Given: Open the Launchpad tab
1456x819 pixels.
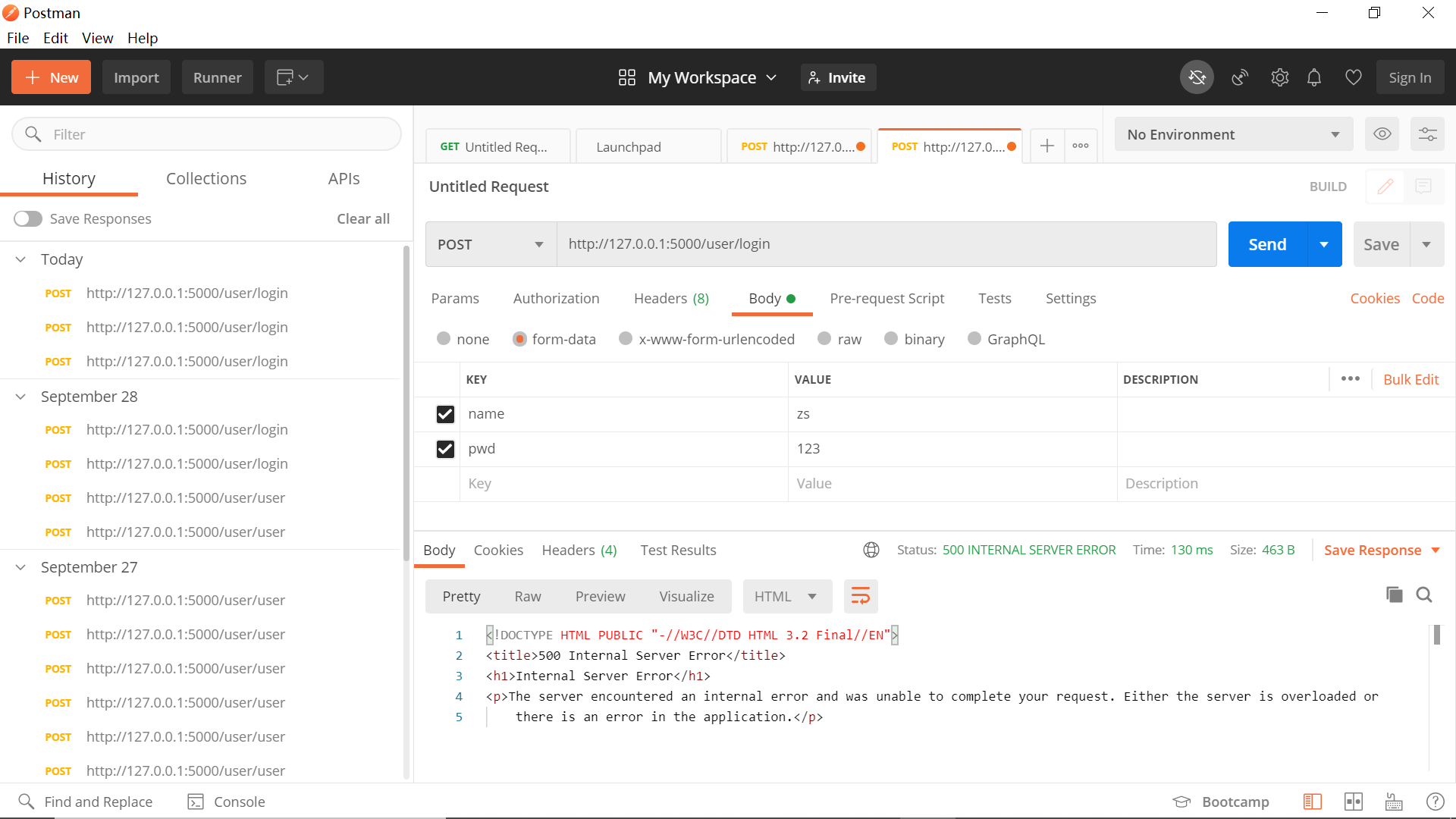Looking at the screenshot, I should coord(648,146).
